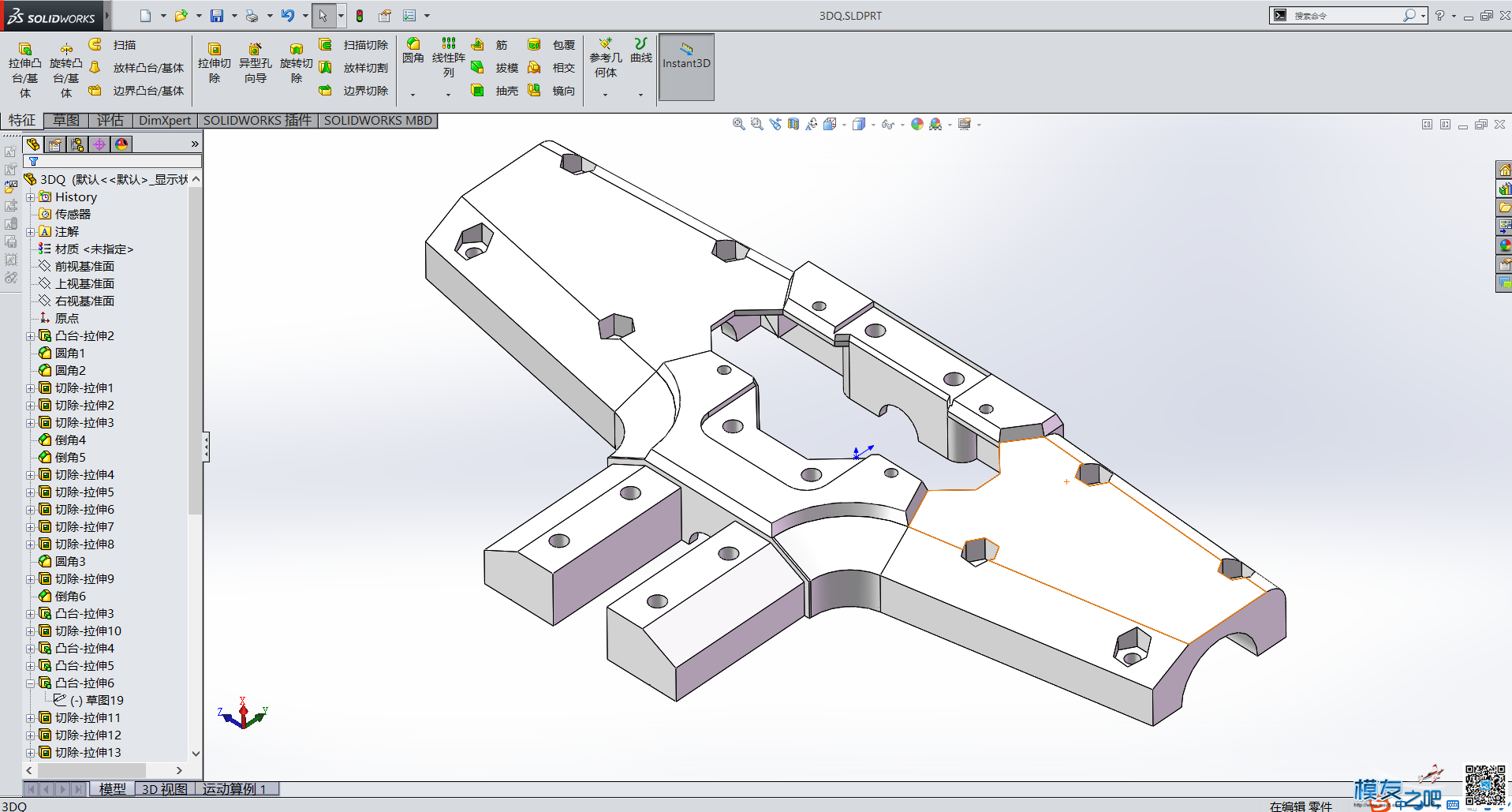Image resolution: width=1512 pixels, height=812 pixels.
Task: Select the Boundary Cut (边界切除) command
Action: 353,91
